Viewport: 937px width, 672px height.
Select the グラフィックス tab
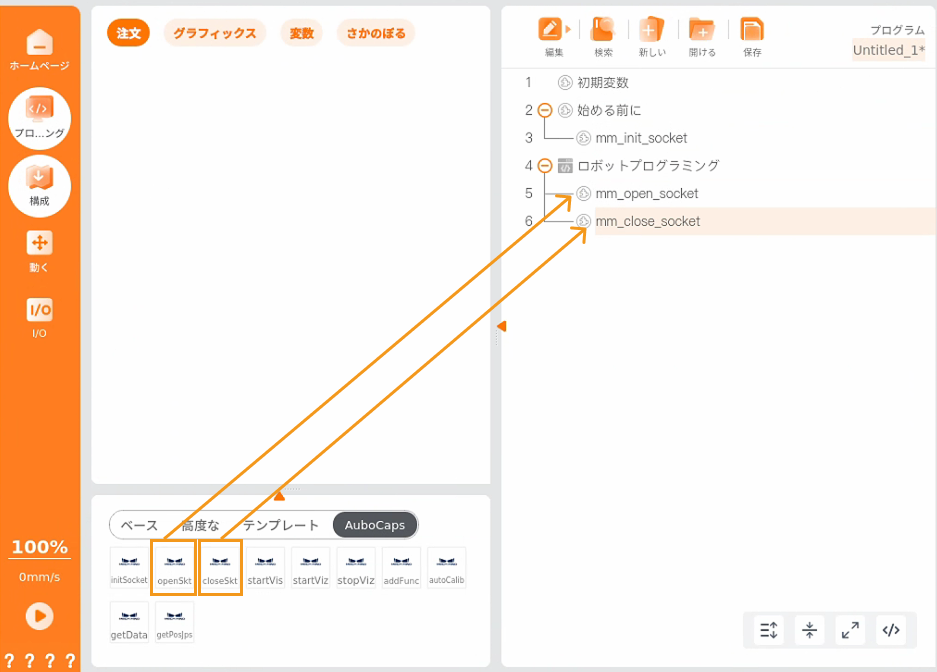[215, 33]
